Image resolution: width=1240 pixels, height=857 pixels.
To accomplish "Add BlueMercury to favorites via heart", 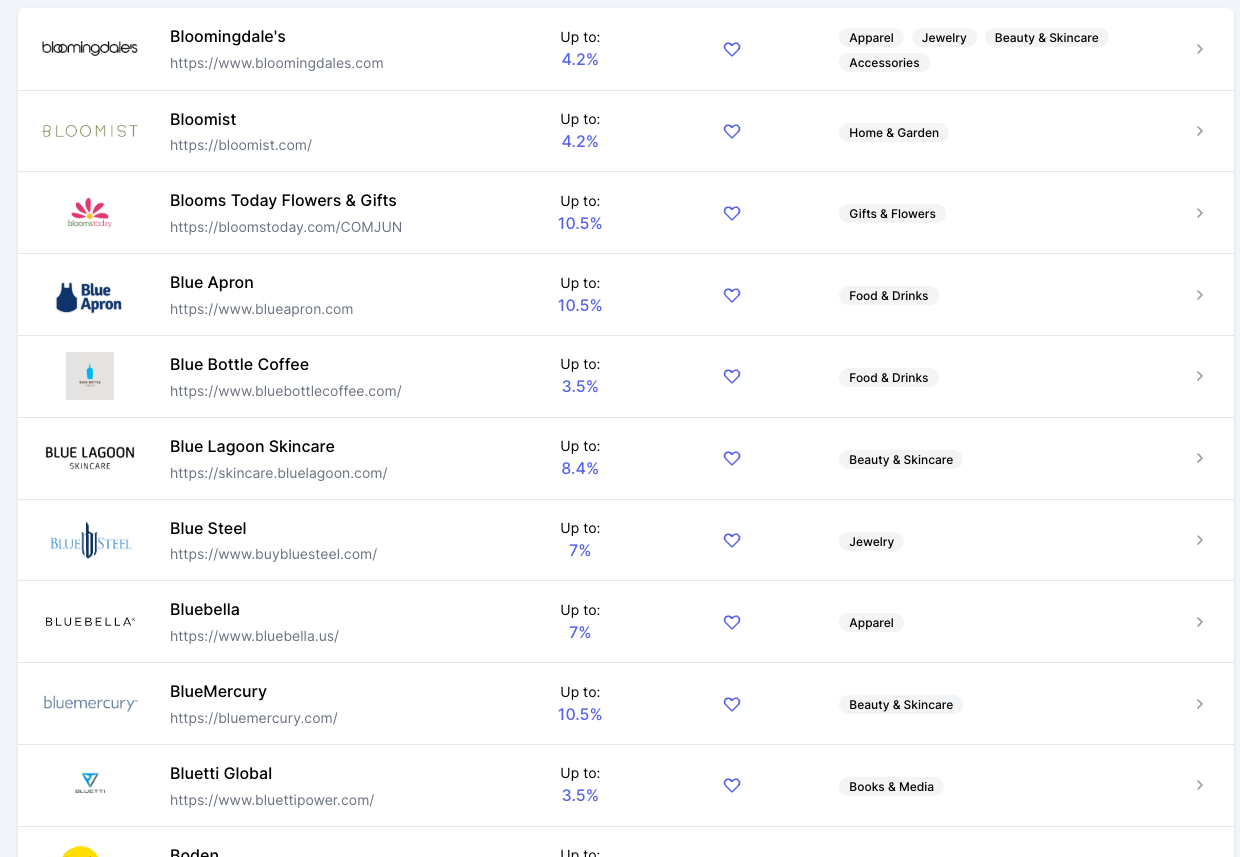I will point(732,704).
